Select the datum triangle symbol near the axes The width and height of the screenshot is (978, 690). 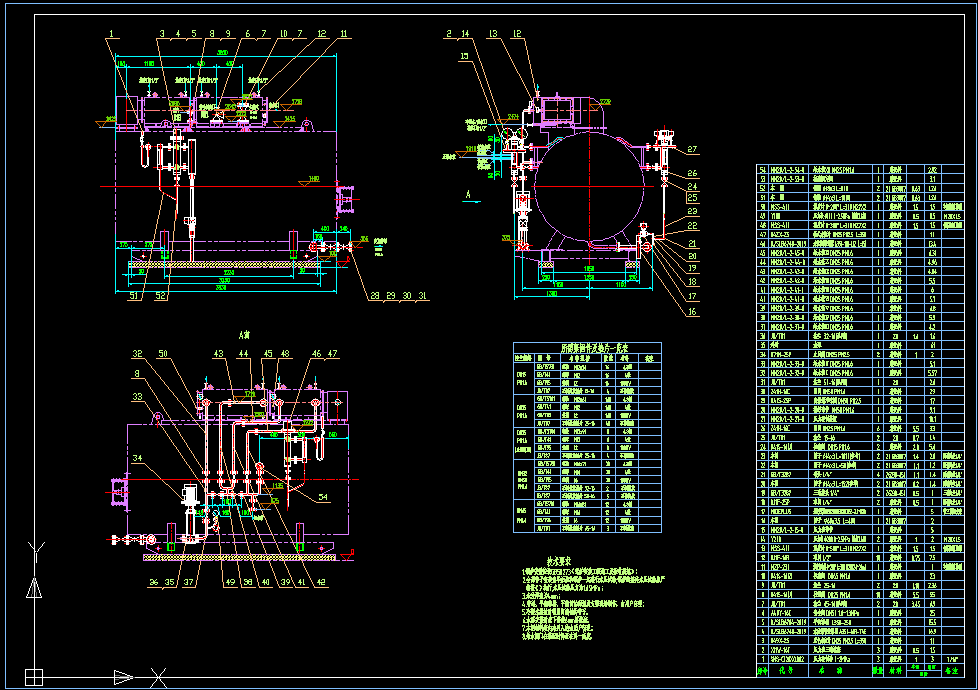coord(34,588)
